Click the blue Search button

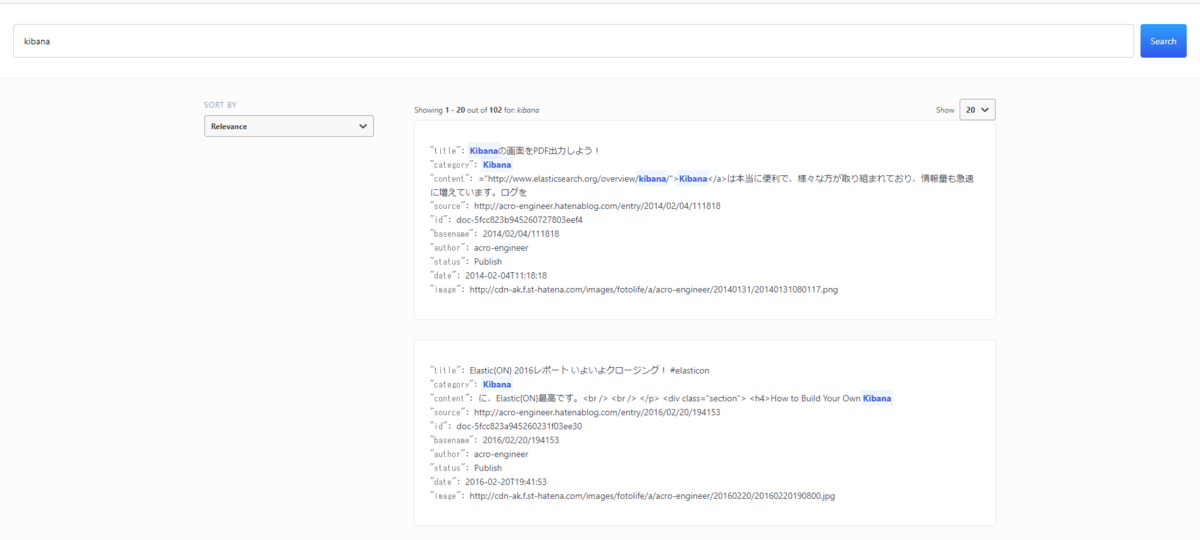tap(1163, 41)
